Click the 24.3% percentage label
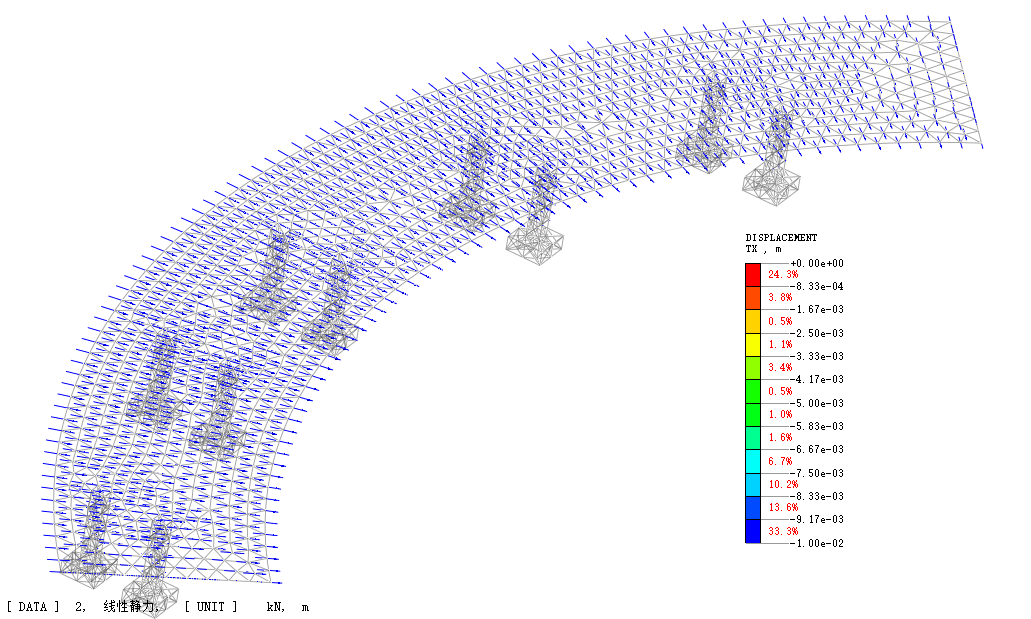1031x619 pixels. click(x=782, y=274)
